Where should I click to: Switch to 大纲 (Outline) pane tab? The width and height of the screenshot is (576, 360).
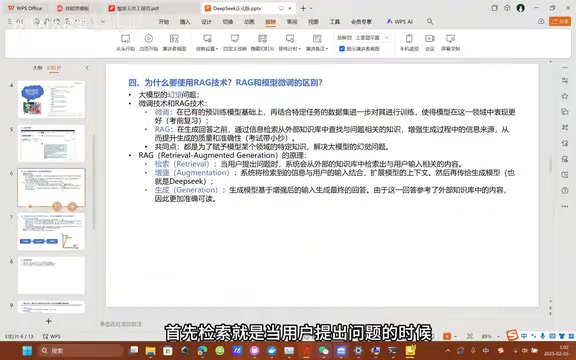37,68
